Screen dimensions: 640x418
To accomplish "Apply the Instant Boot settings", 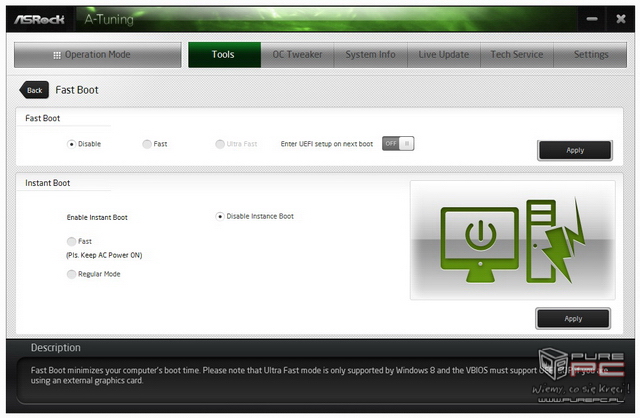I will (572, 318).
